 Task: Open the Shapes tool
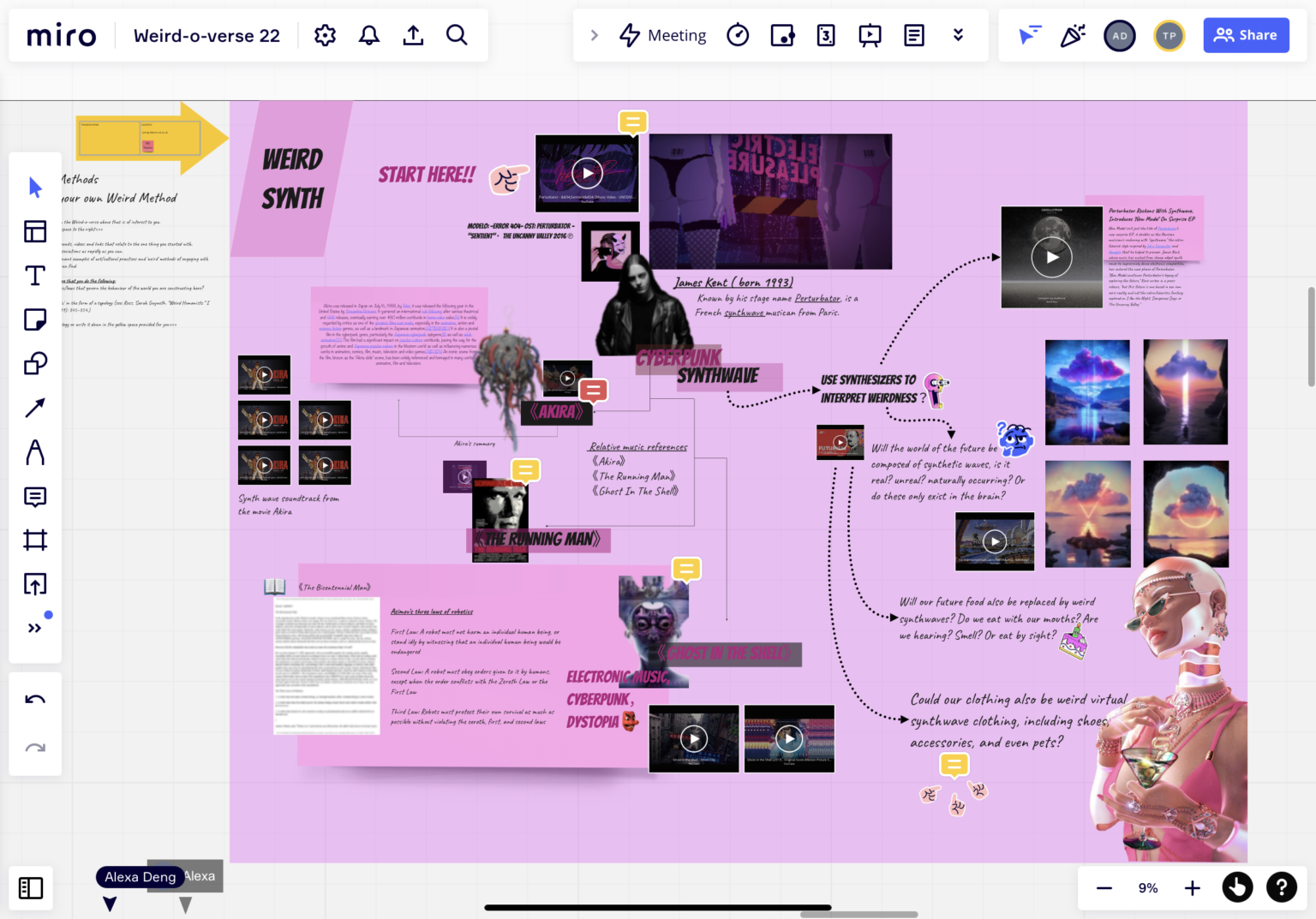tap(35, 362)
